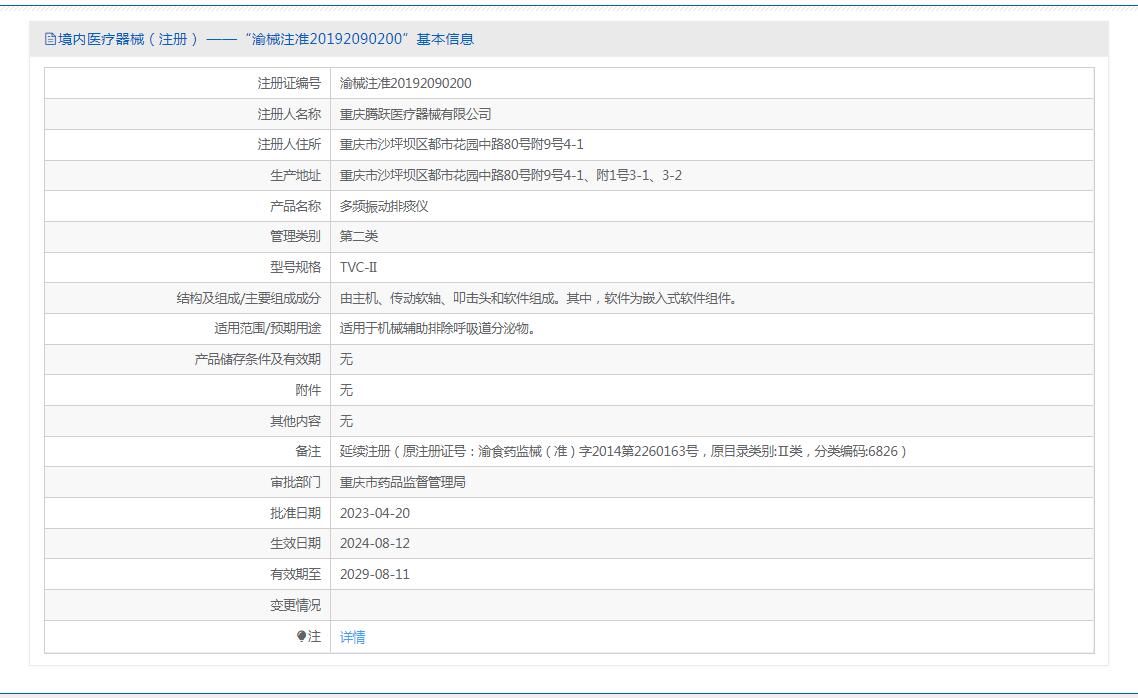The height and width of the screenshot is (698, 1138).
Task: Click the 生产地址 label
Action: pyautogui.click(x=295, y=176)
